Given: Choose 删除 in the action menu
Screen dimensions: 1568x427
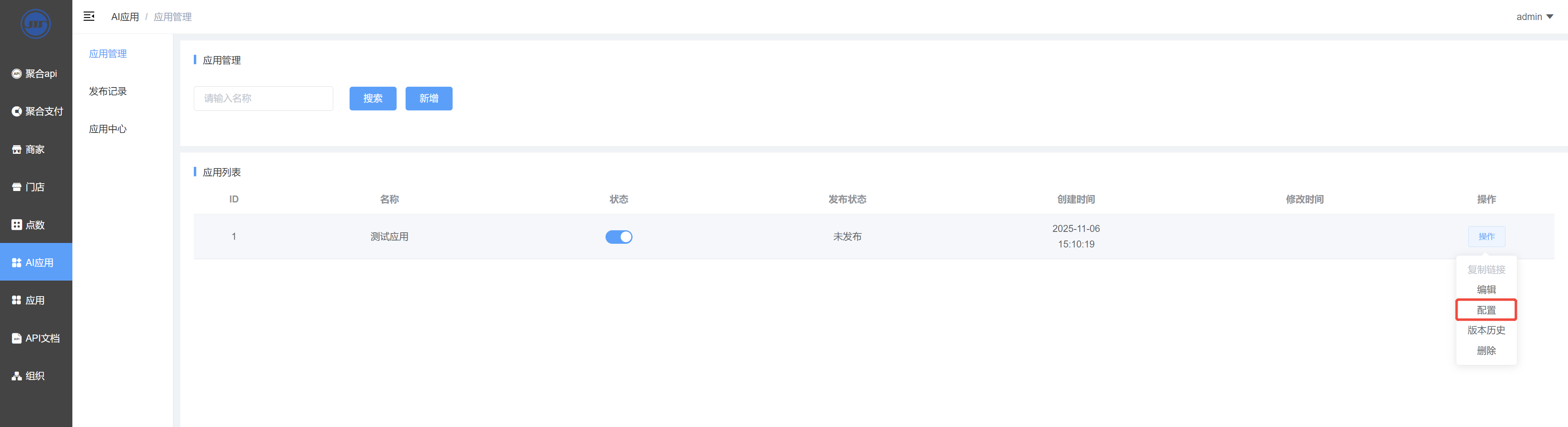Looking at the screenshot, I should (1486, 351).
